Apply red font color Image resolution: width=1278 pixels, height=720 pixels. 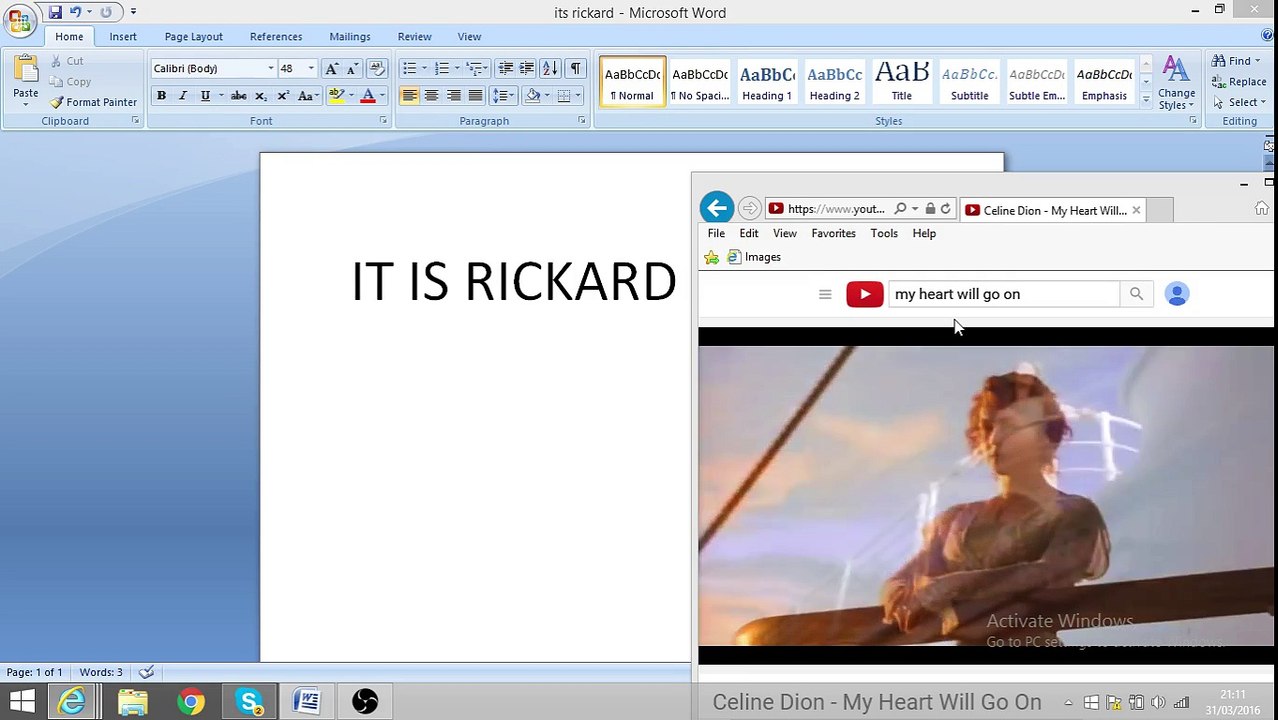coord(368,96)
